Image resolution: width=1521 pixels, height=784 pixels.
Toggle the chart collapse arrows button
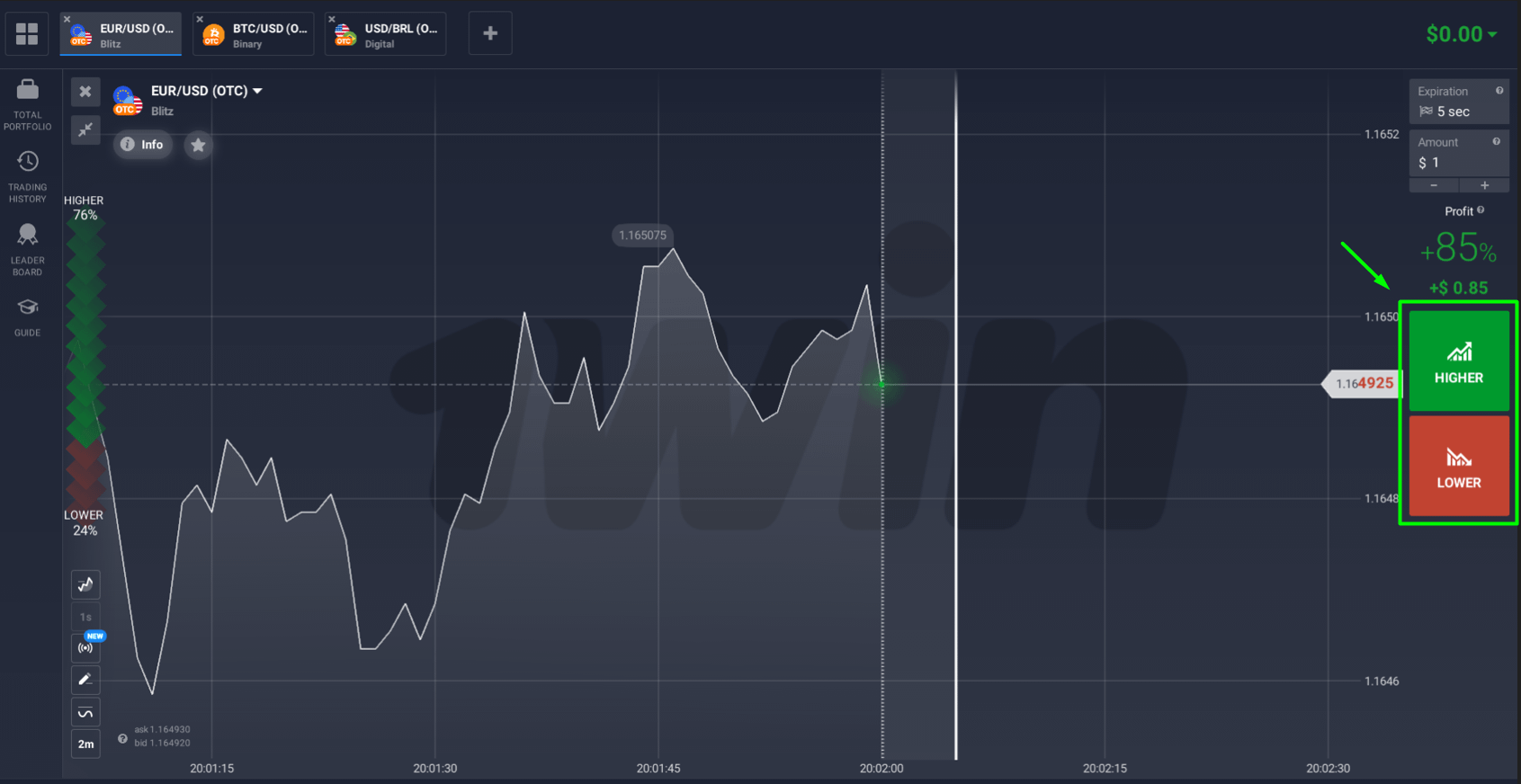coord(85,130)
